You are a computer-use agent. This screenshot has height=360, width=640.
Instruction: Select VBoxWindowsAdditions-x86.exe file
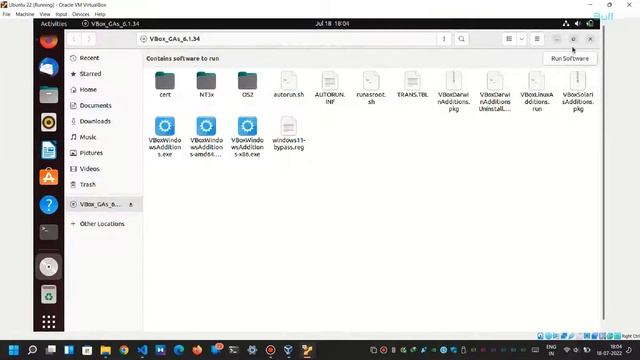[247, 137]
